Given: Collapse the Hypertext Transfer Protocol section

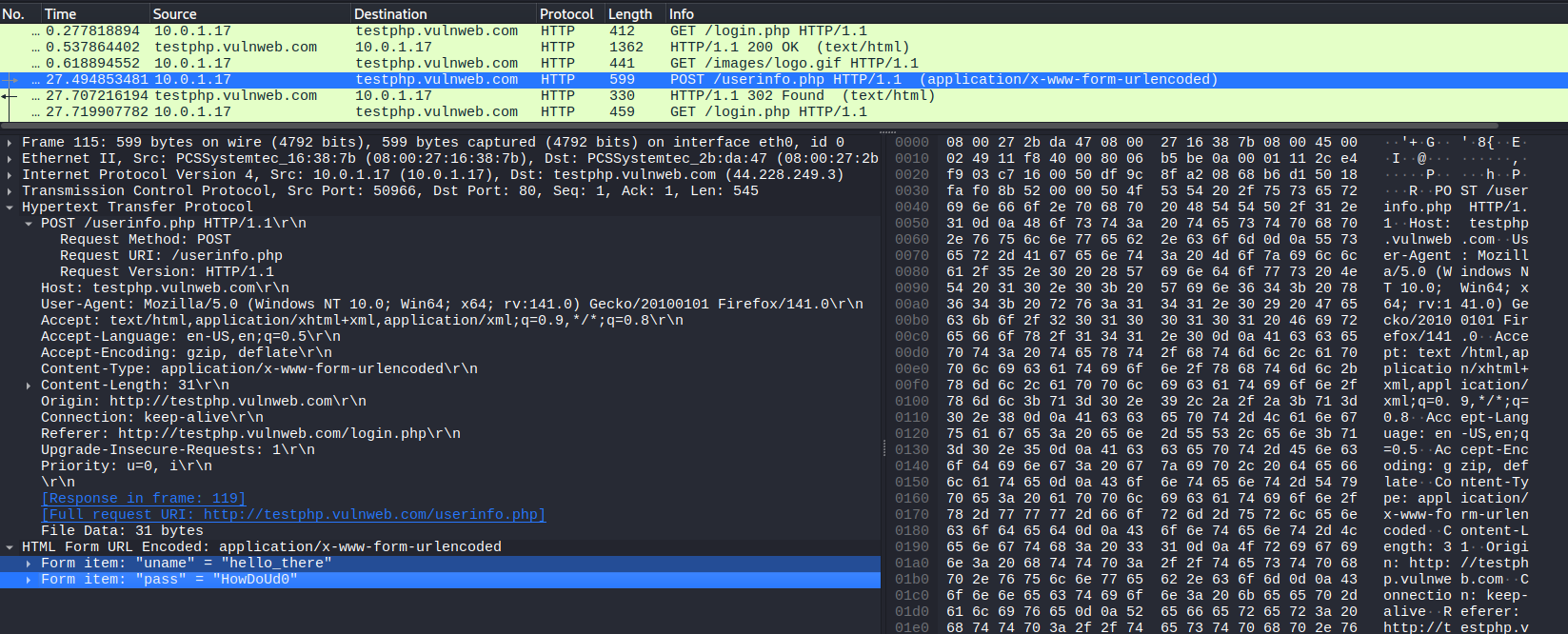Looking at the screenshot, I should point(10,208).
